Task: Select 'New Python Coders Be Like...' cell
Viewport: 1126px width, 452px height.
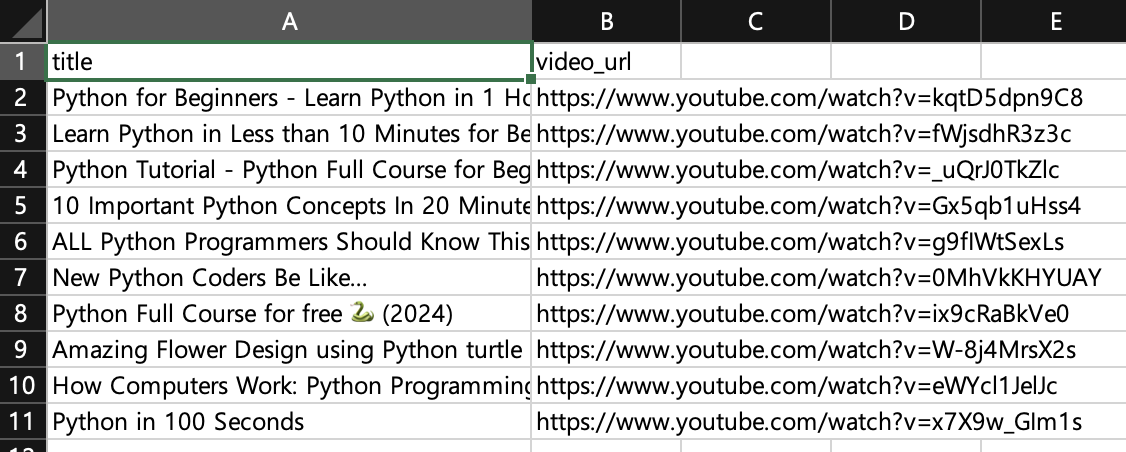Action: (289, 277)
